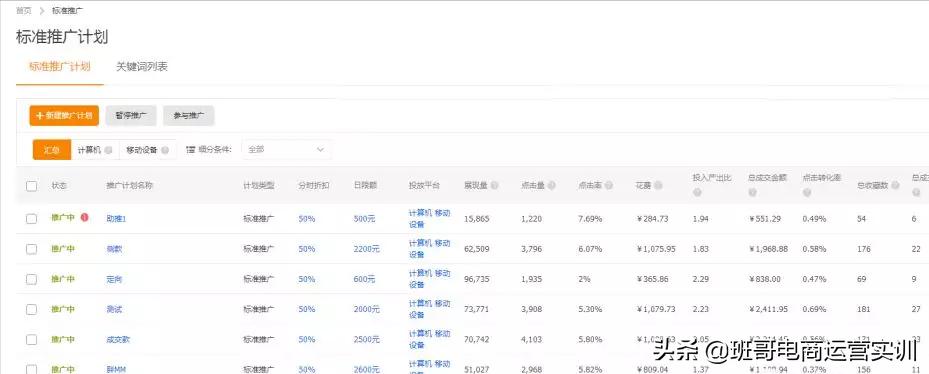Check the box for plan 爆款
This screenshot has width=929, height=374.
click(31, 249)
